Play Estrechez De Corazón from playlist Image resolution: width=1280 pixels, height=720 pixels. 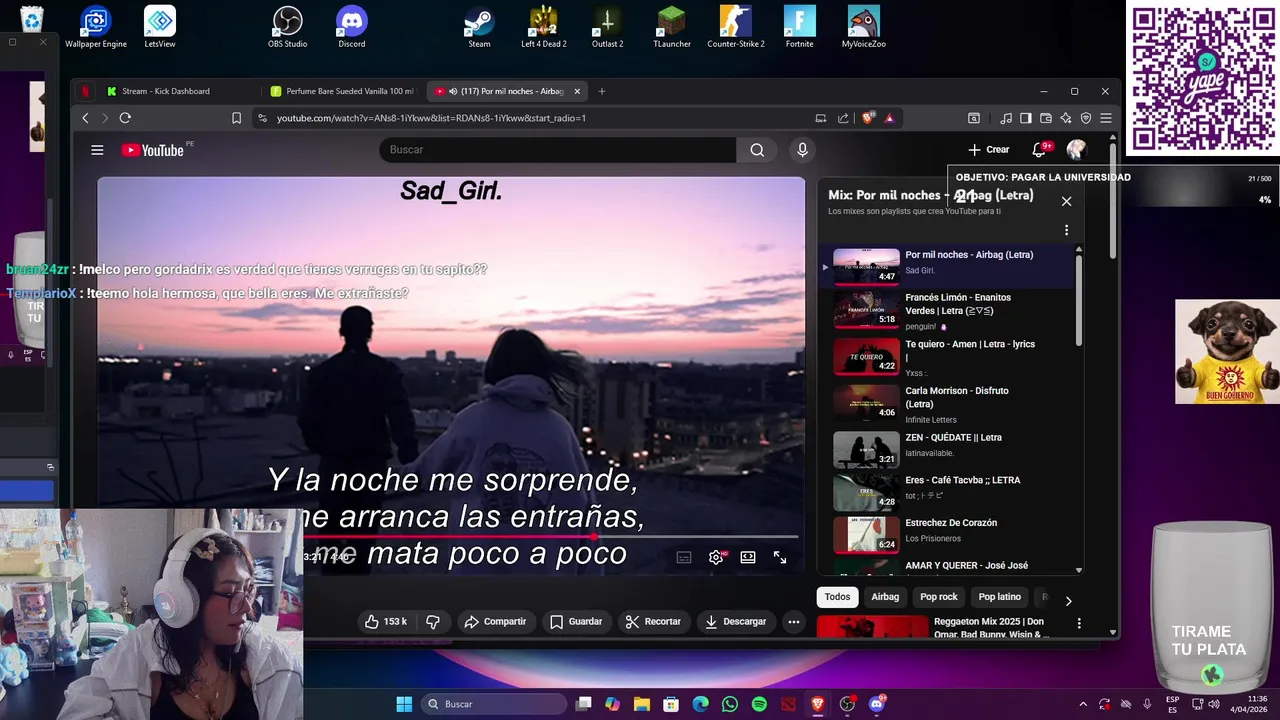click(947, 533)
